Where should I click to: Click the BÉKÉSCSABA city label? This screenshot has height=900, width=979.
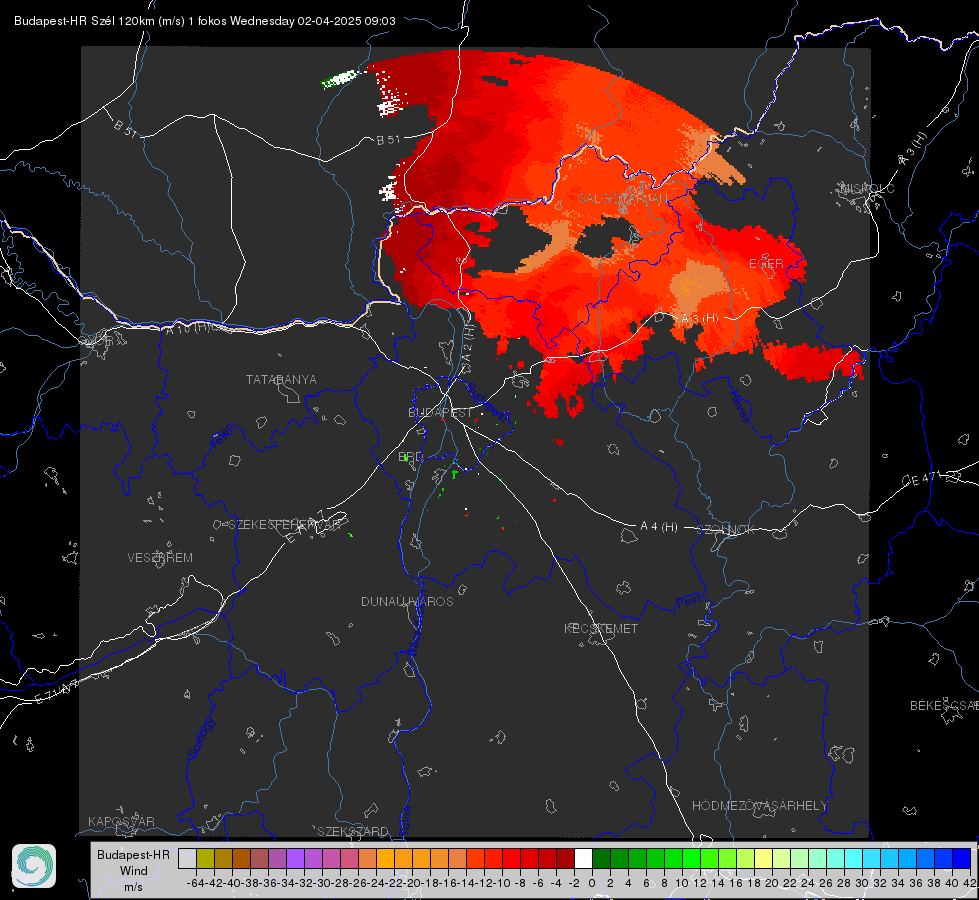coord(944,706)
